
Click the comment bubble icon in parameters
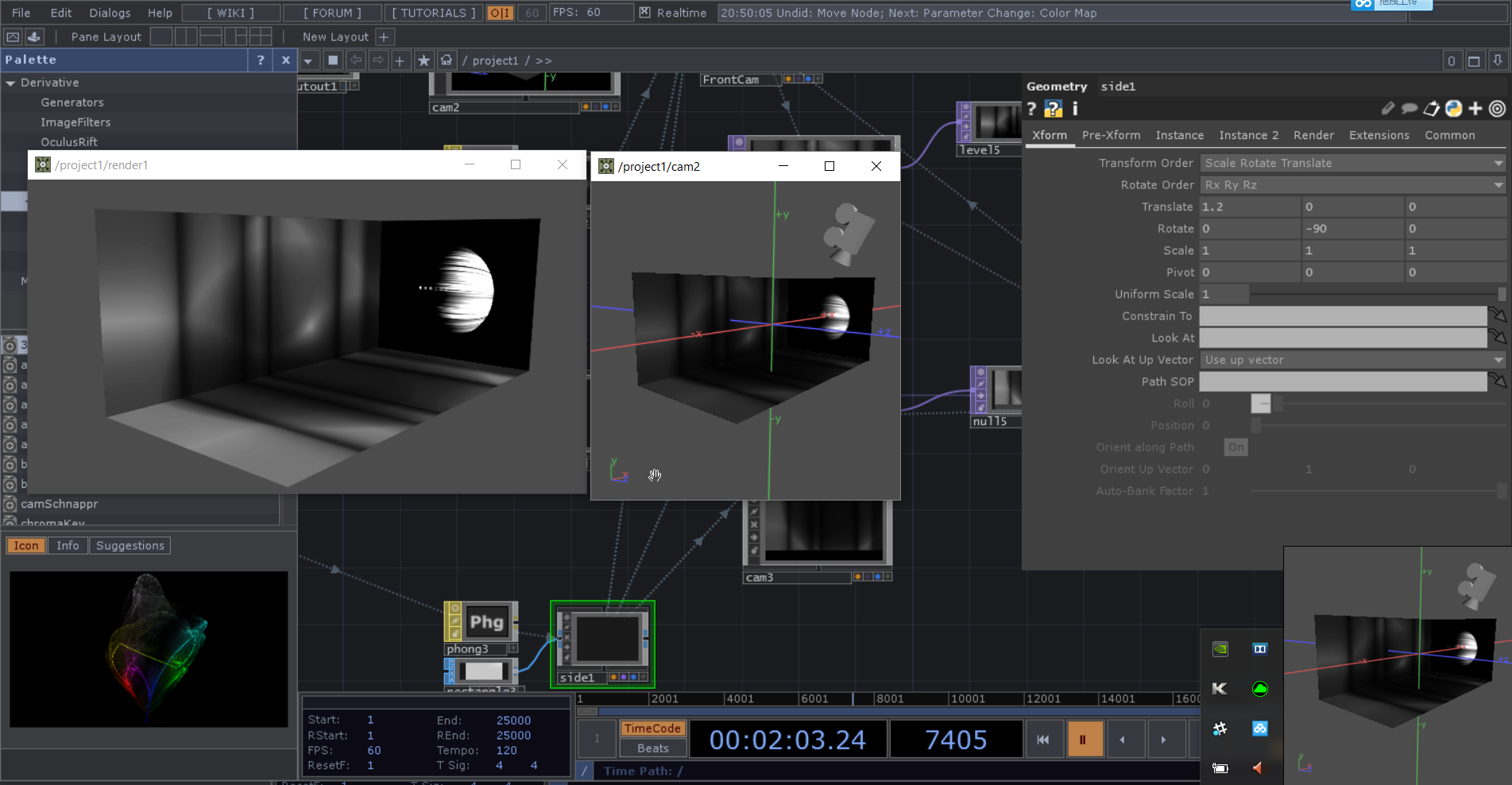click(x=1410, y=109)
